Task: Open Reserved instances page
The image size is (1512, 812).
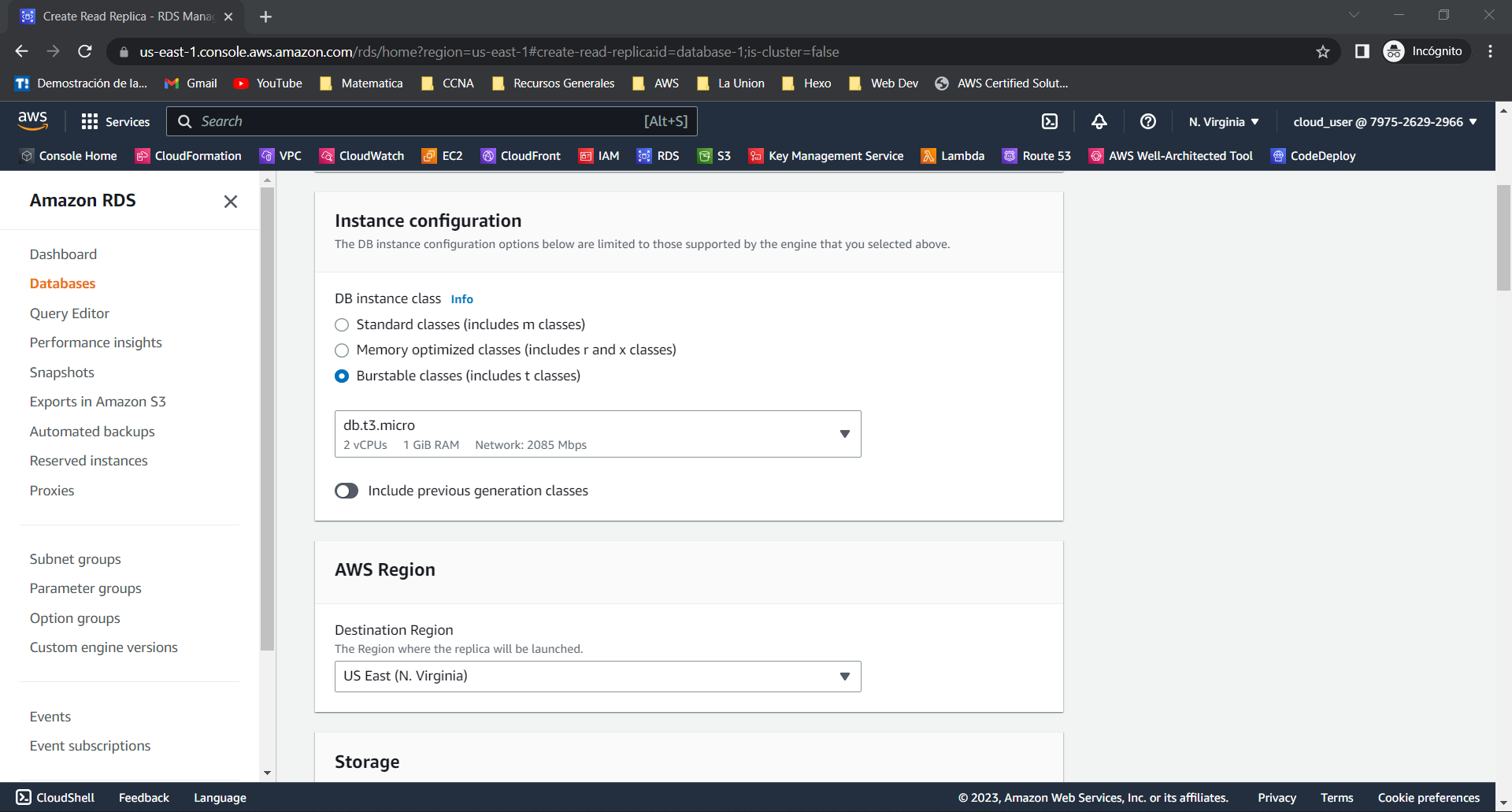Action: (x=89, y=461)
